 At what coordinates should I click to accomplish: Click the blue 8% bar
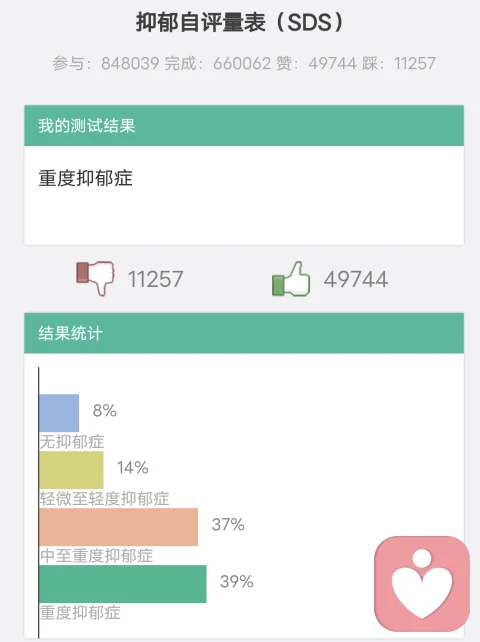coord(59,413)
